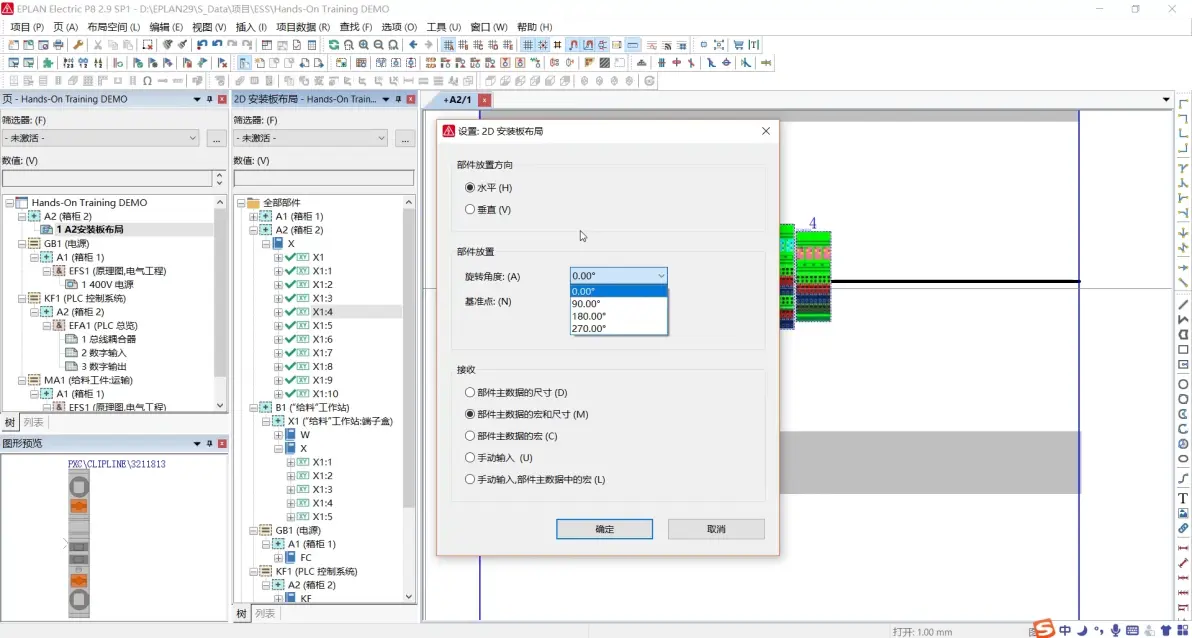Click the first blue undo arrow icon
Viewport: 1192px width, 638px height.
(x=202, y=45)
